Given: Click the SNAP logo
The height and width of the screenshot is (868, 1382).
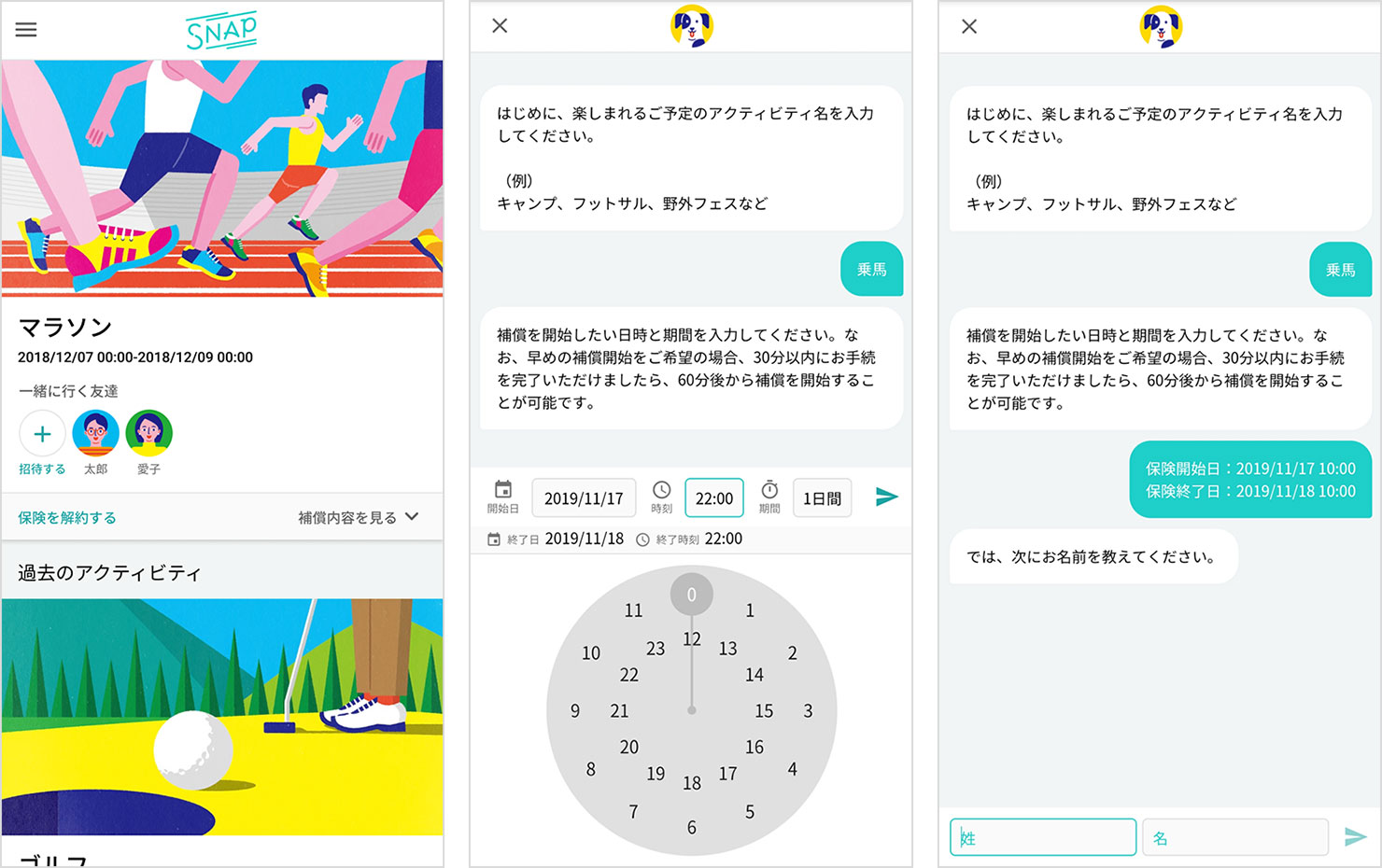Looking at the screenshot, I should 221,32.
